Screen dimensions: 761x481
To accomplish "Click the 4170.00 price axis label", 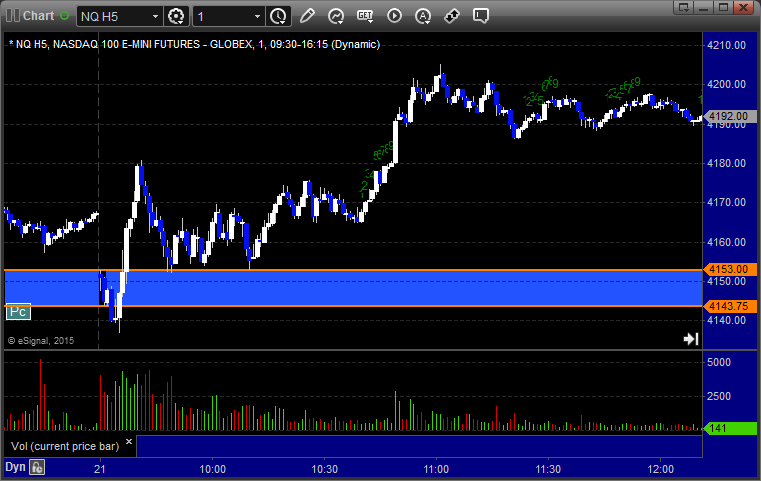I will 727,202.
